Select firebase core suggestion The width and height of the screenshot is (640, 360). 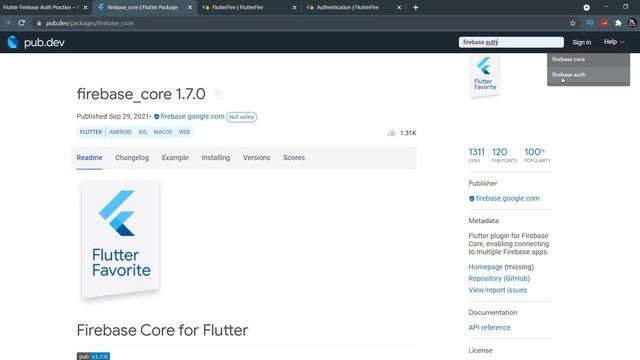(x=589, y=60)
